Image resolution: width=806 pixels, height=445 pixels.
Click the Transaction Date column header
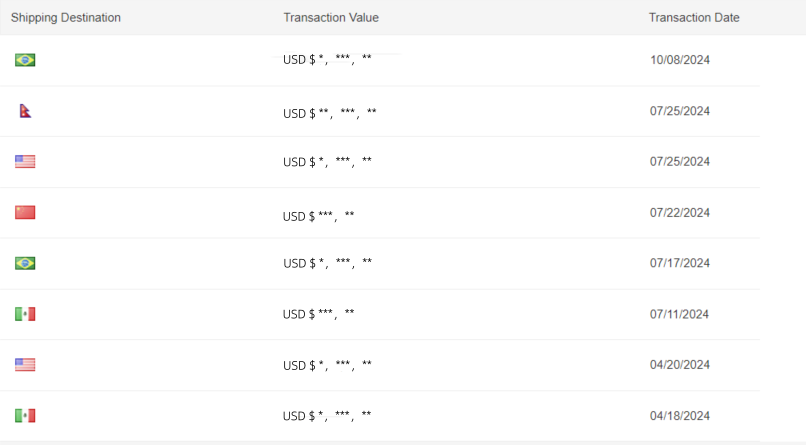pos(694,17)
